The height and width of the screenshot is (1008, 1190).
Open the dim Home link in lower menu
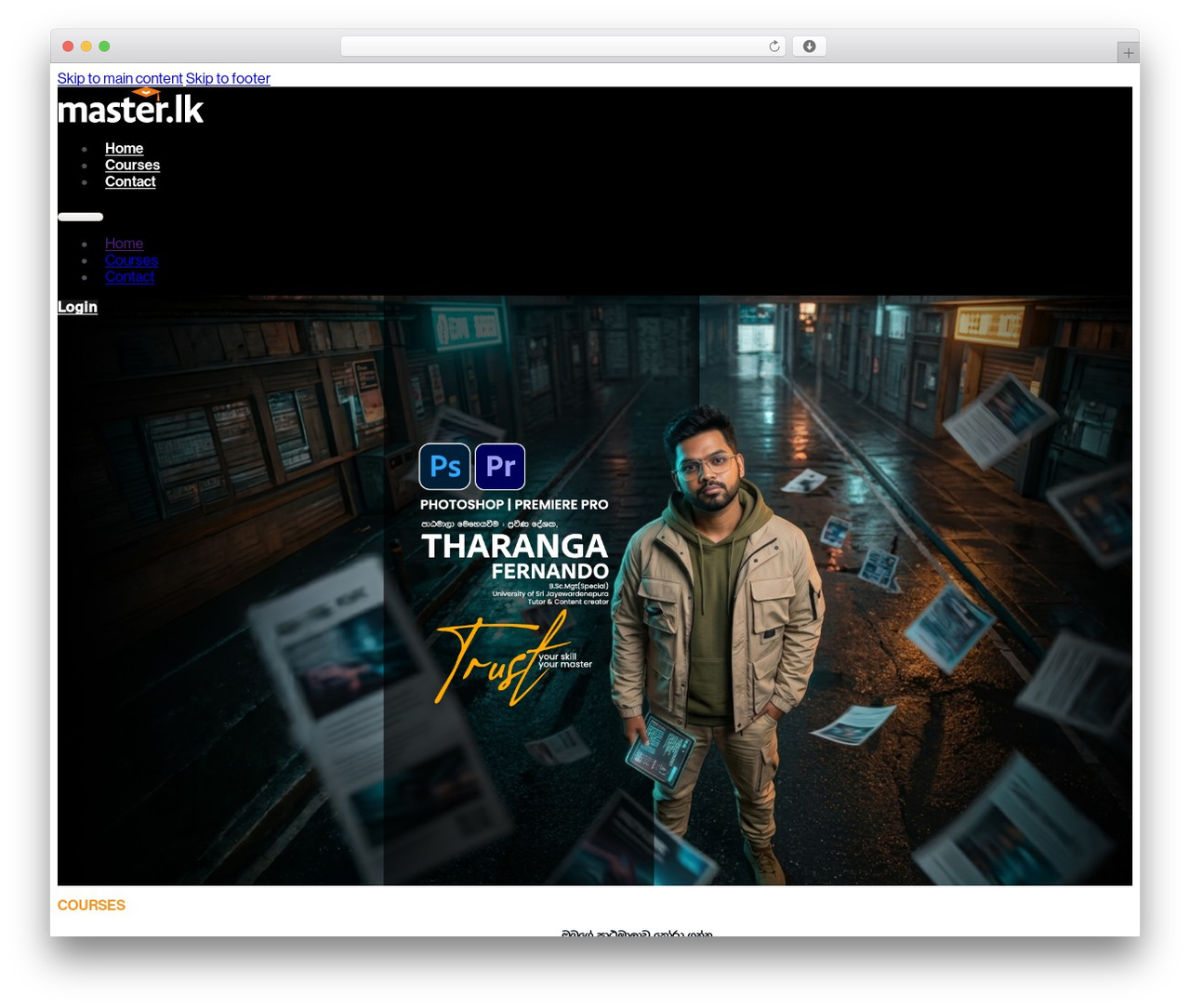pyautogui.click(x=124, y=244)
